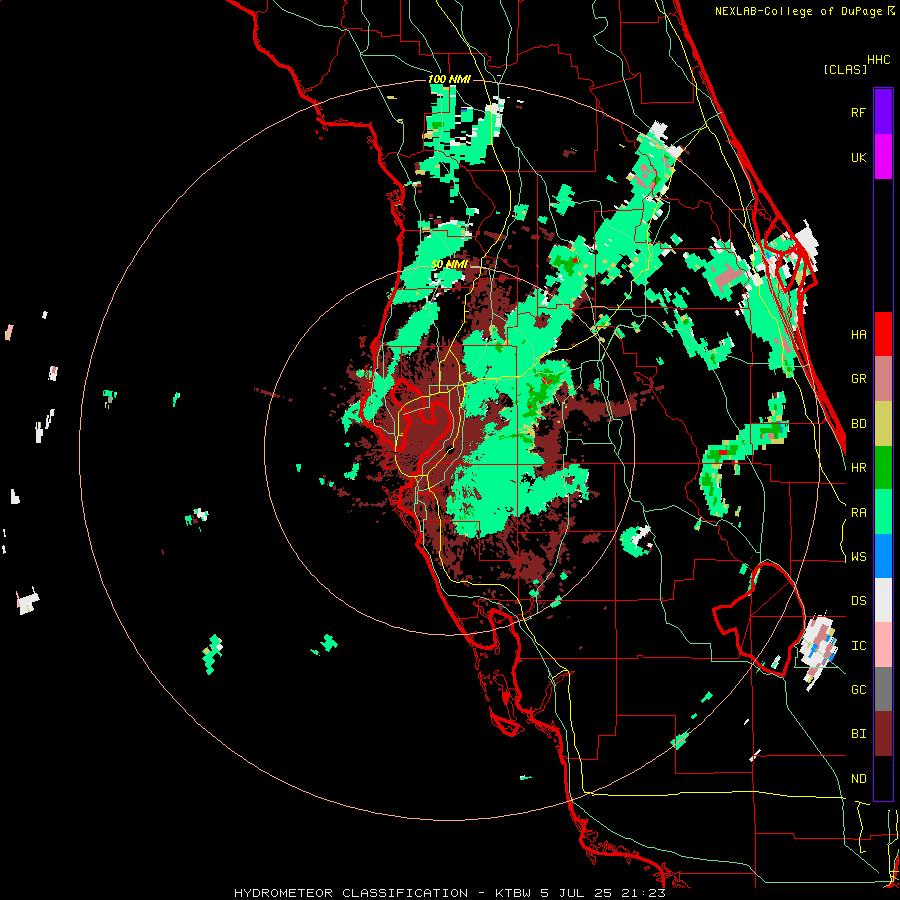900x900 pixels.
Task: Click the 'HR' legend label
Action: (x=858, y=468)
